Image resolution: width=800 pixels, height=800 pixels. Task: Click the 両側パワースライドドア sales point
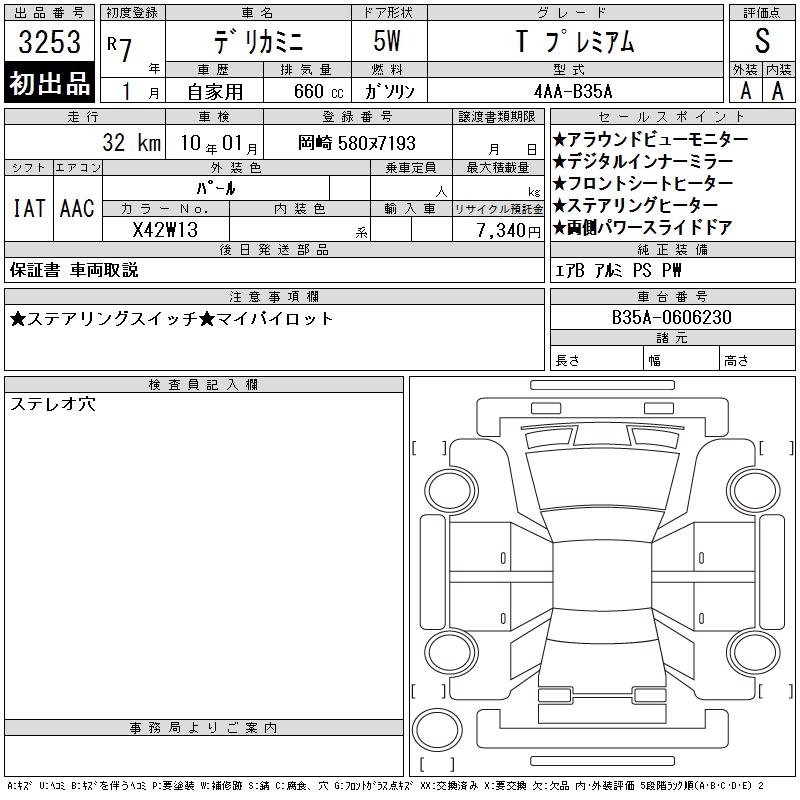coord(644,228)
